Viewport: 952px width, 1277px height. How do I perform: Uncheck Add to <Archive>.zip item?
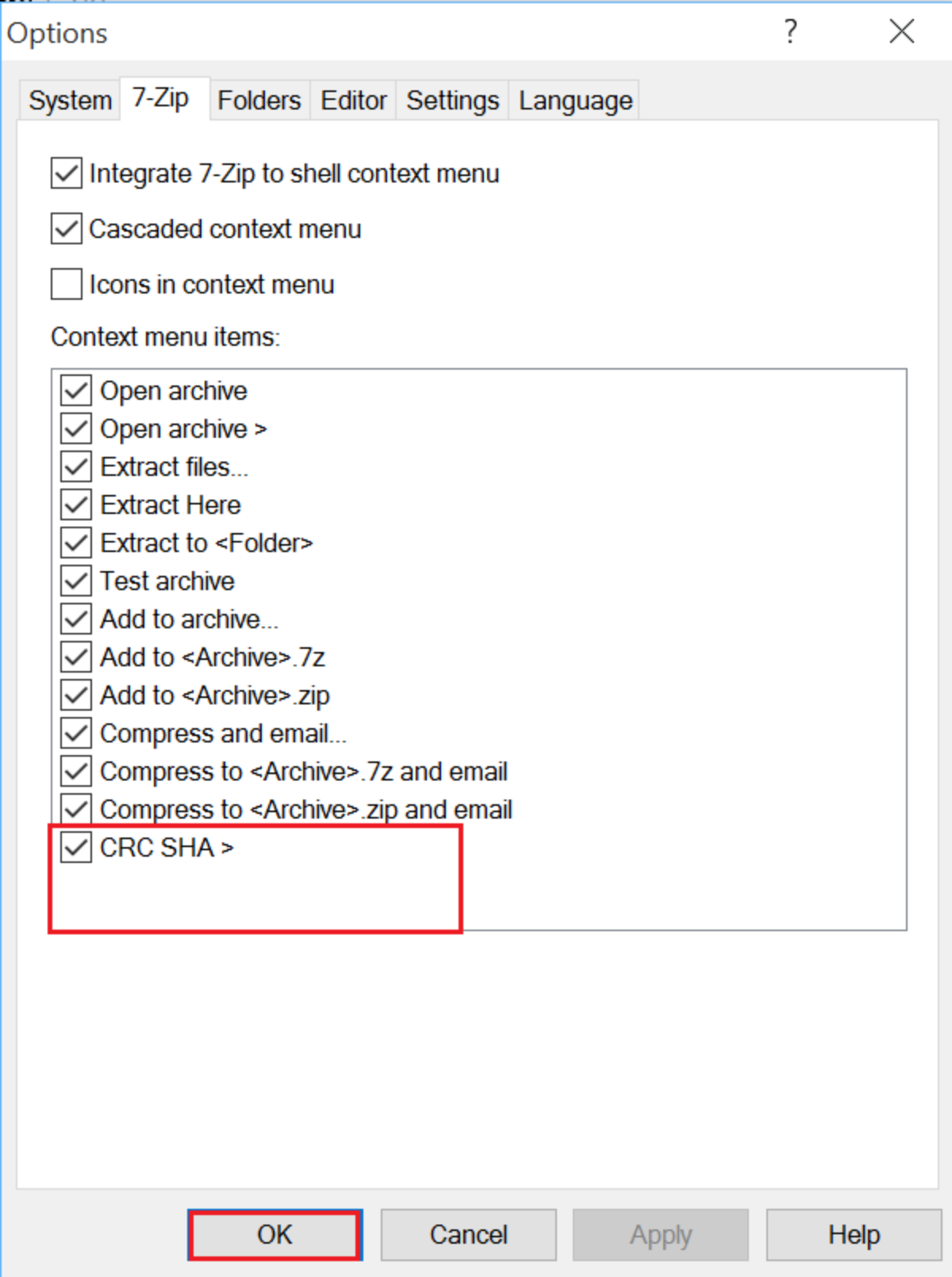76,696
